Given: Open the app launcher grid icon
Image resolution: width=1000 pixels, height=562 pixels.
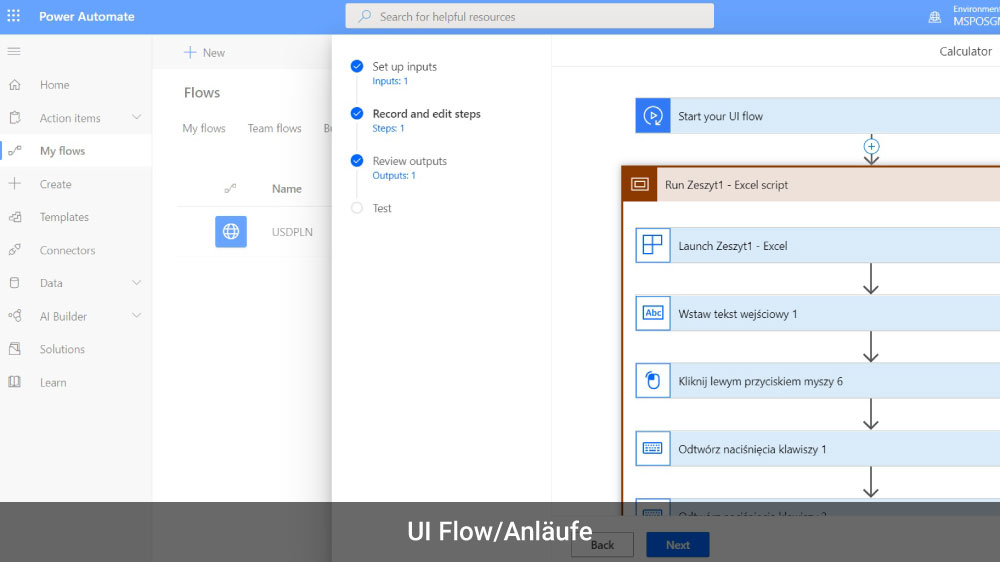Looking at the screenshot, I should pos(13,16).
